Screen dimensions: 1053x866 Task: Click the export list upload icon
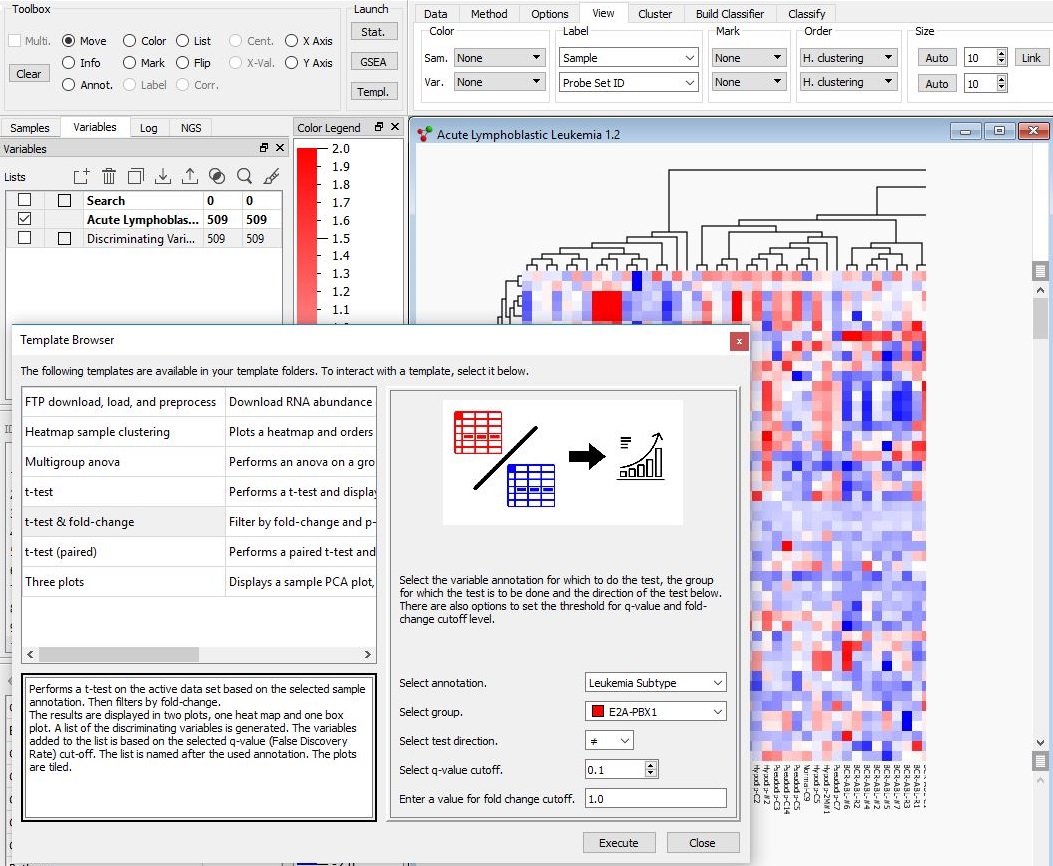190,176
